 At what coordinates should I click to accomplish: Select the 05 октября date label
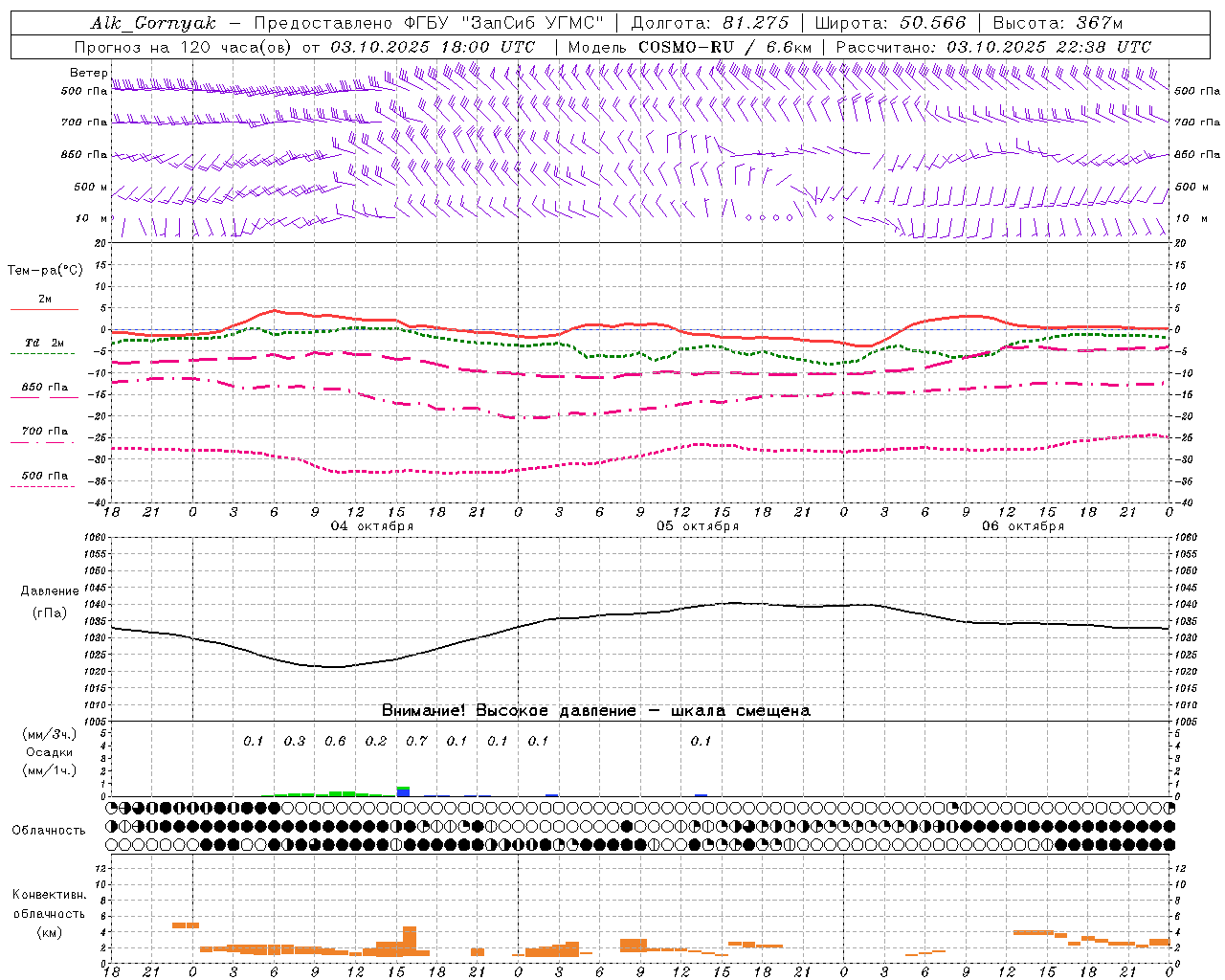tap(698, 526)
